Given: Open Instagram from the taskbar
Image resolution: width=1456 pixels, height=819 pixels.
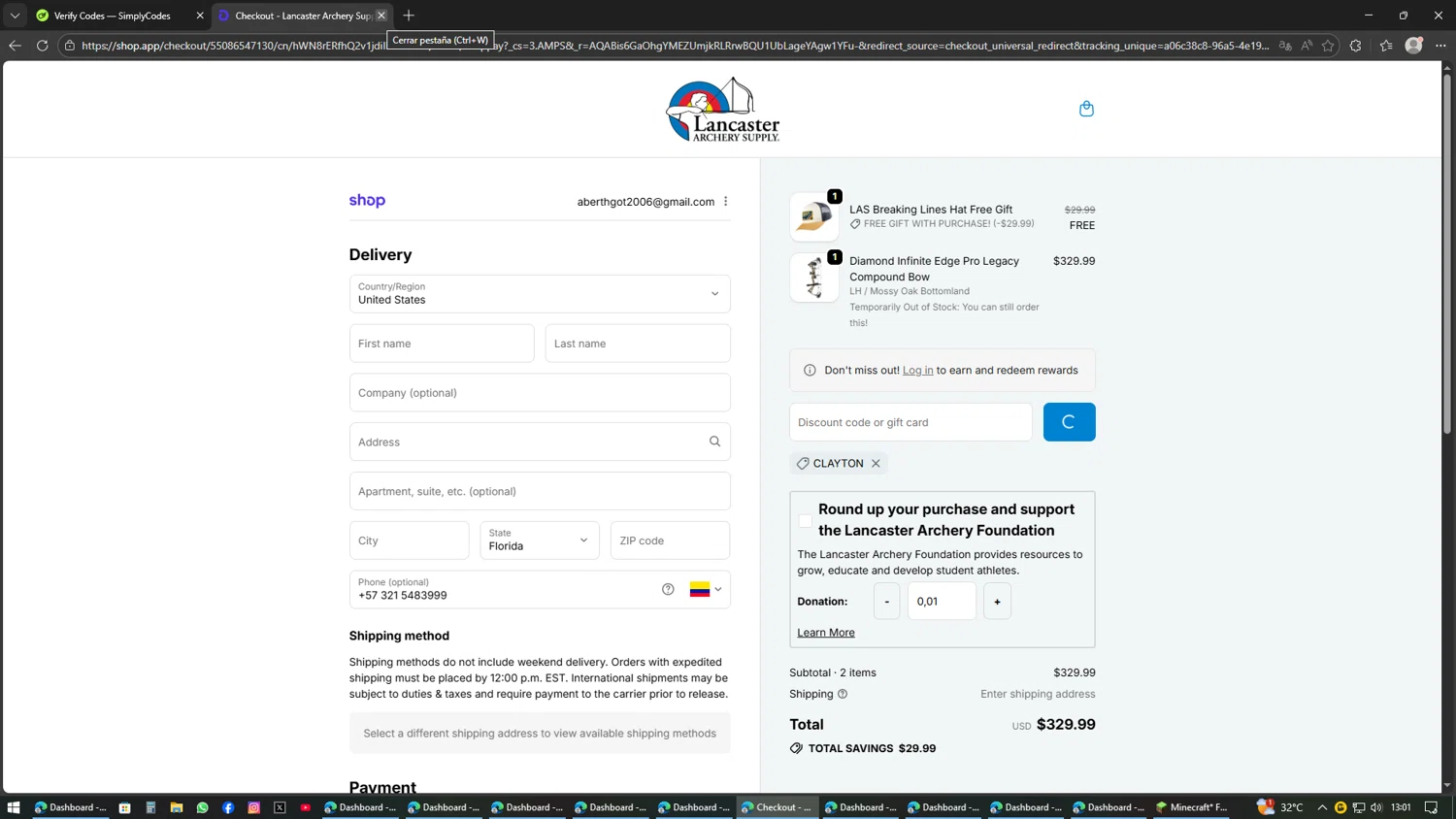Looking at the screenshot, I should coord(254,807).
